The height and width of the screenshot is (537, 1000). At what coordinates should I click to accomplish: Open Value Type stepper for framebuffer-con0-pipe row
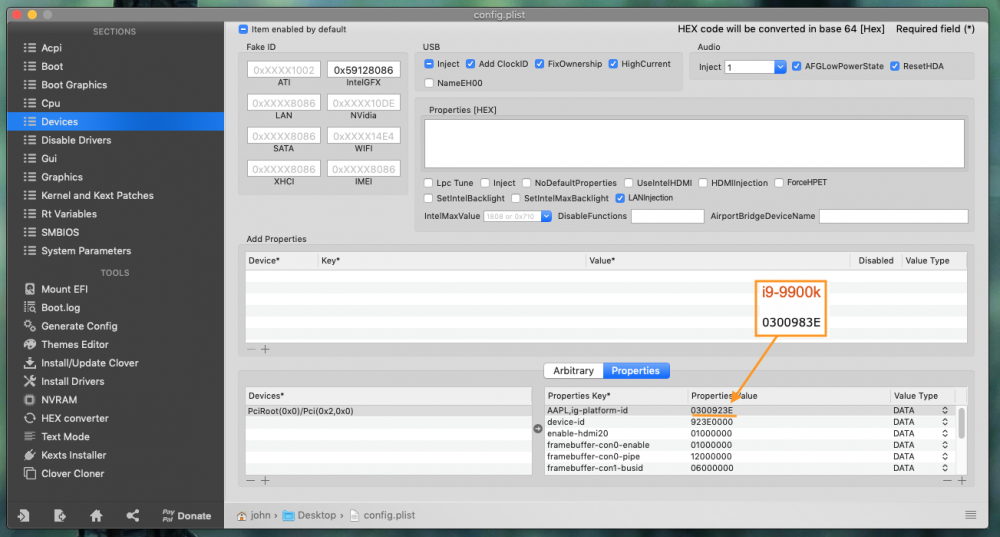click(945, 457)
